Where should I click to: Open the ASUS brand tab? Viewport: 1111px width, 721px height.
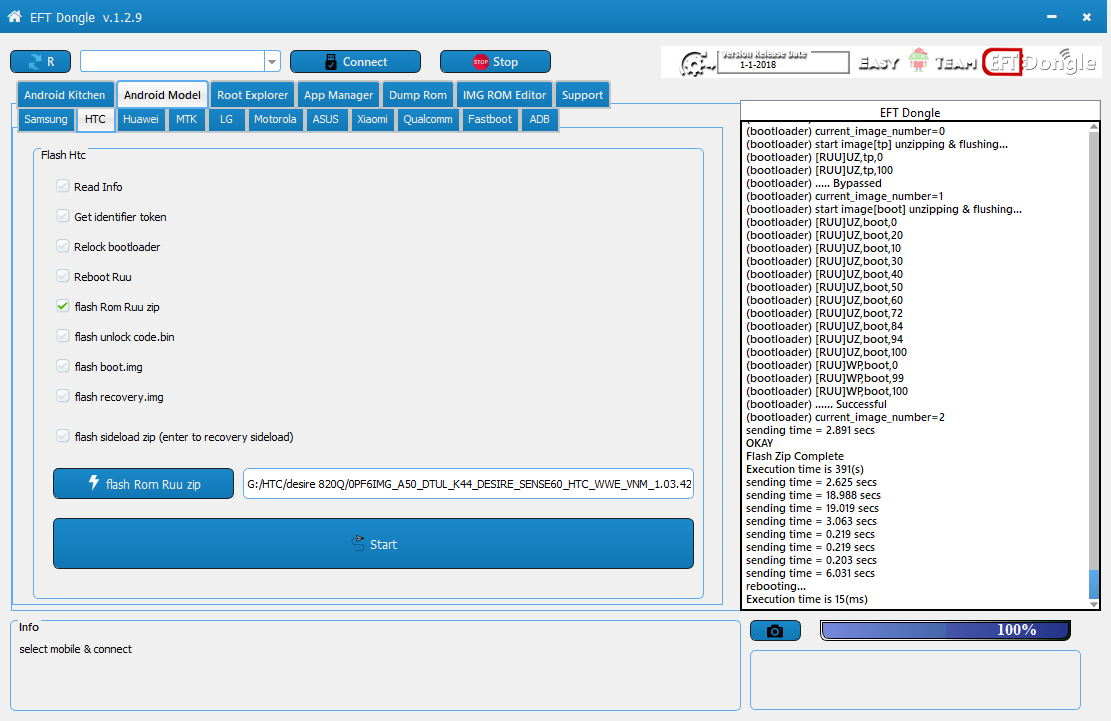pyautogui.click(x=326, y=119)
